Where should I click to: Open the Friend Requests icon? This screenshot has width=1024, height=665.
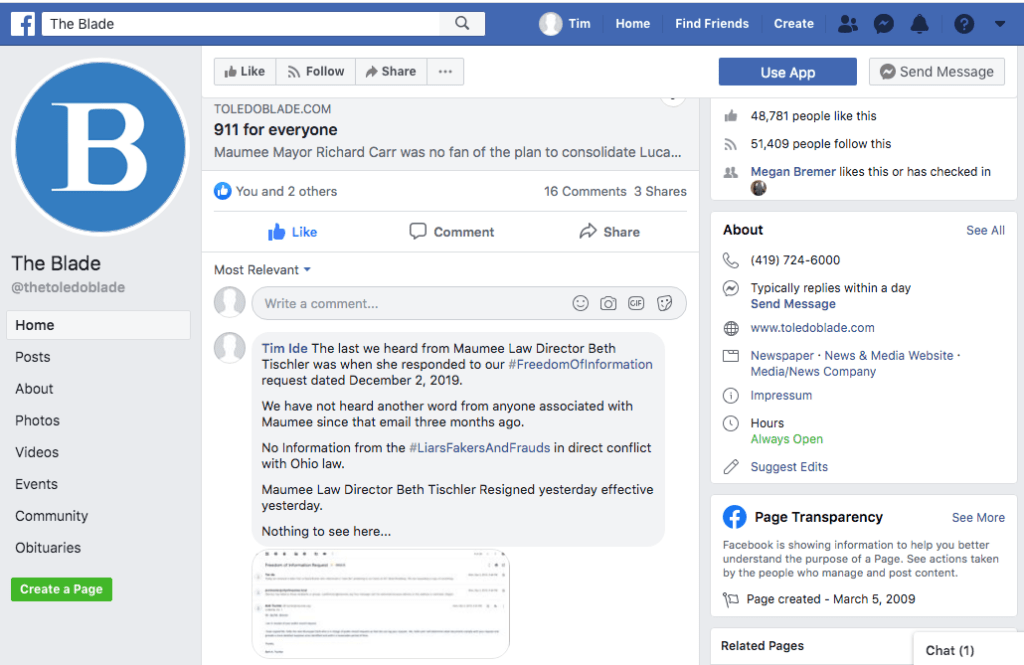848,24
